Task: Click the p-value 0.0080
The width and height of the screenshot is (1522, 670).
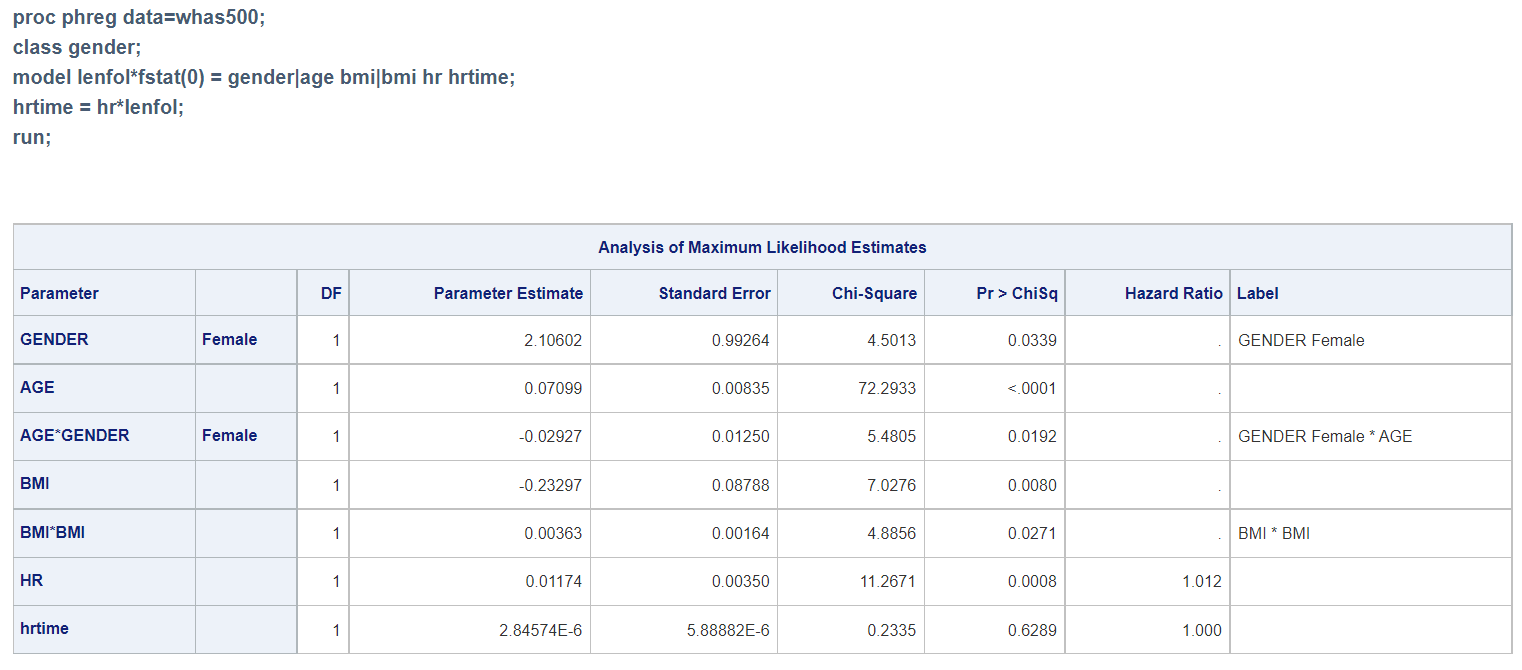Action: [1032, 485]
